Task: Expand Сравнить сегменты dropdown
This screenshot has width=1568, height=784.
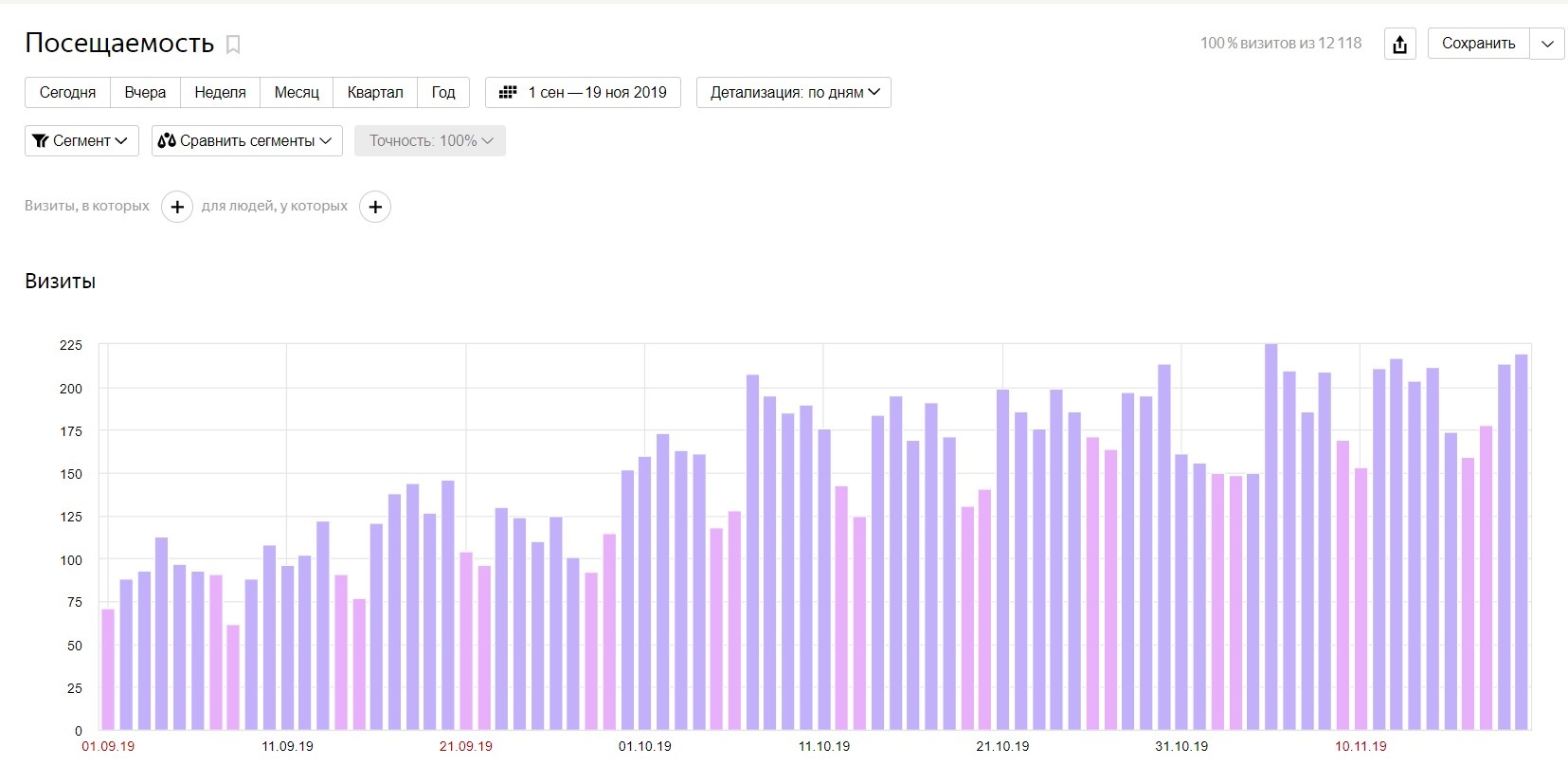Action: pyautogui.click(x=247, y=140)
